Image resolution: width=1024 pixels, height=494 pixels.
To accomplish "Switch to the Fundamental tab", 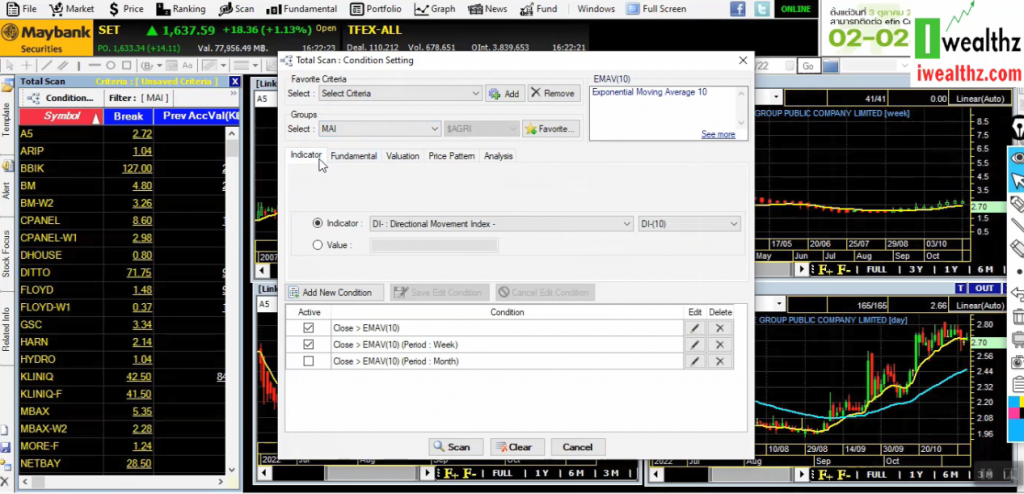I will pos(353,156).
